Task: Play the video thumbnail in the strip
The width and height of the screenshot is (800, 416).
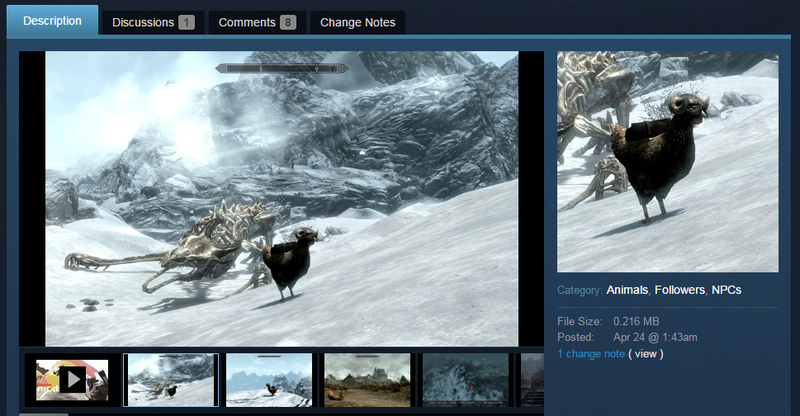Action: pos(72,380)
